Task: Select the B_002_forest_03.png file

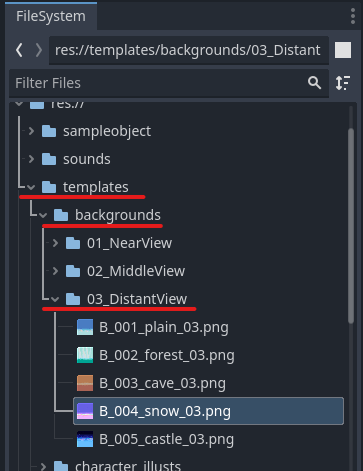Action: click(167, 355)
